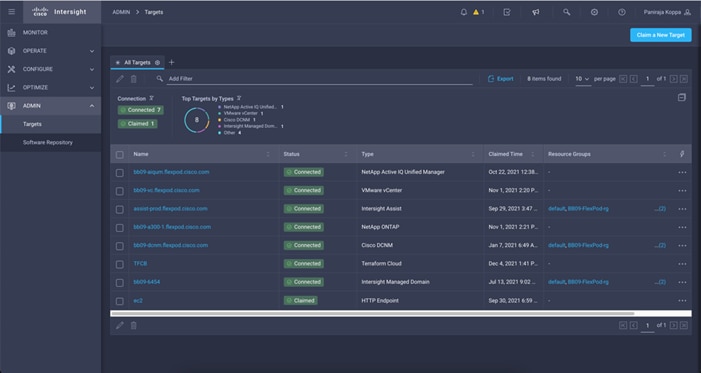Open Software Repository in sidebar

pos(51,143)
